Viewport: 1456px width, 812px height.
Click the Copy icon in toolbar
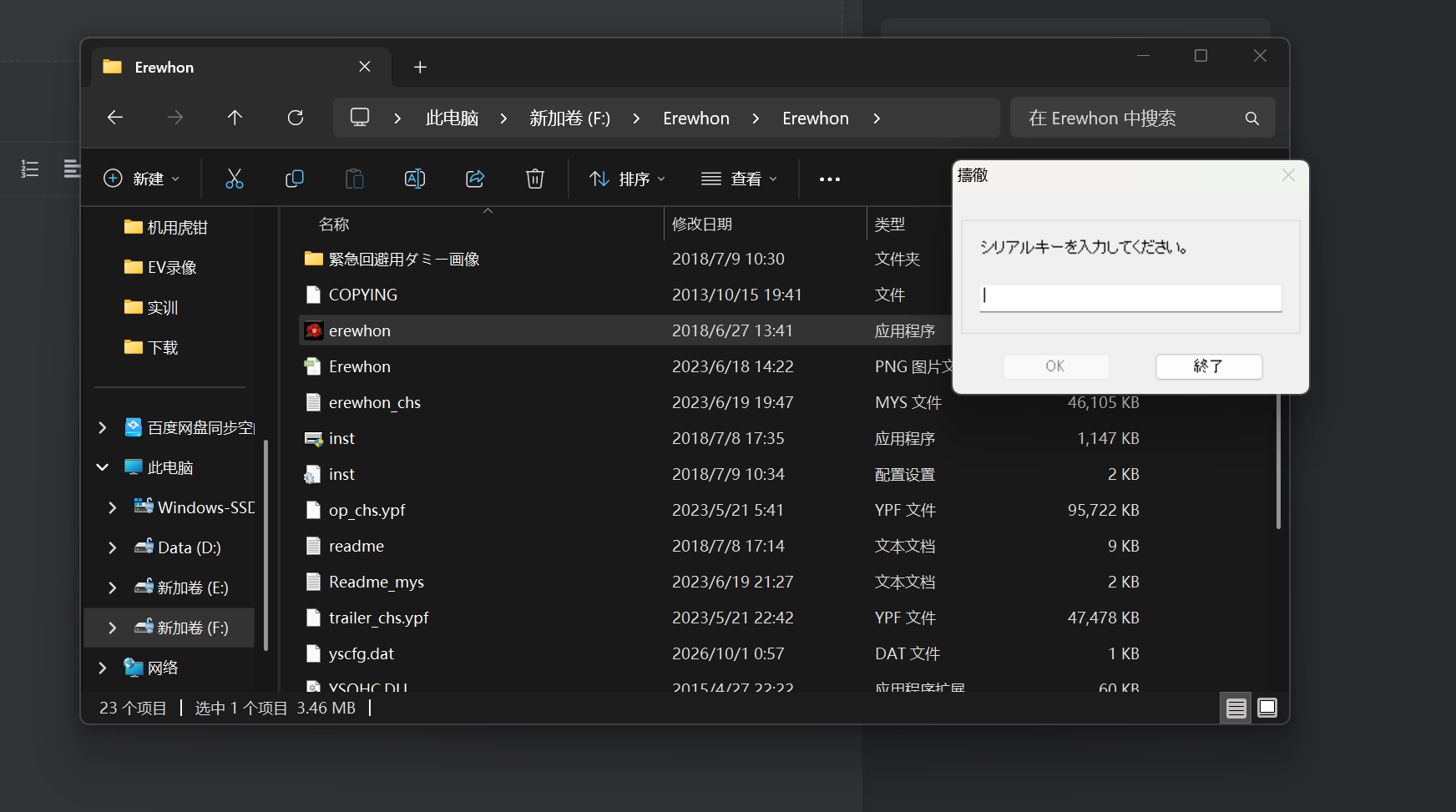pyautogui.click(x=295, y=179)
